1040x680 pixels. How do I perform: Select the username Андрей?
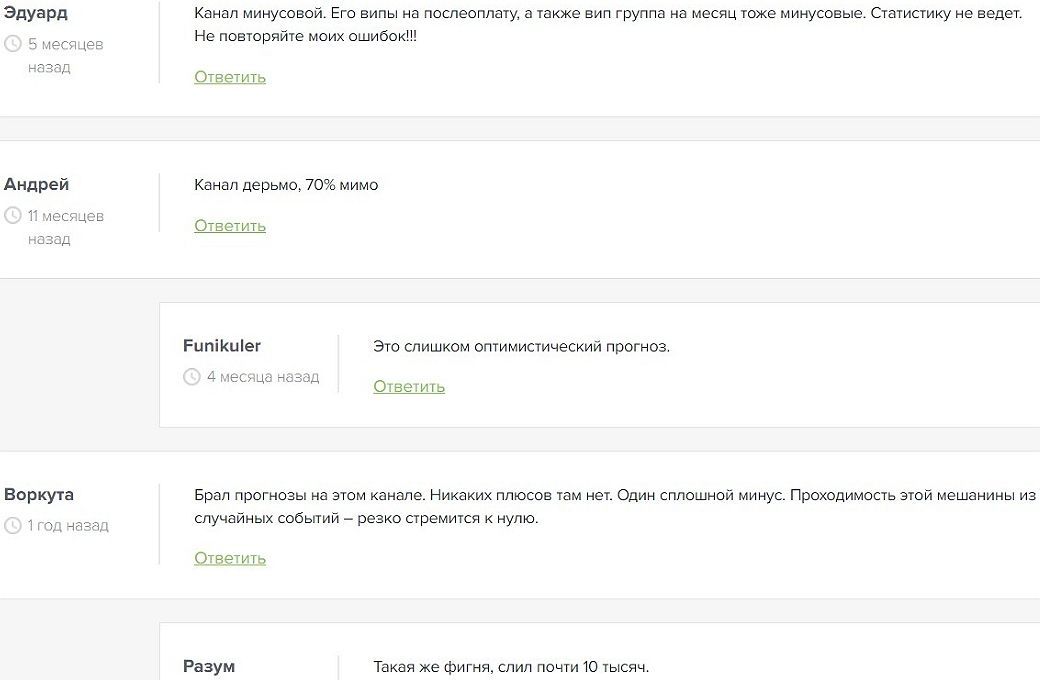[36, 184]
